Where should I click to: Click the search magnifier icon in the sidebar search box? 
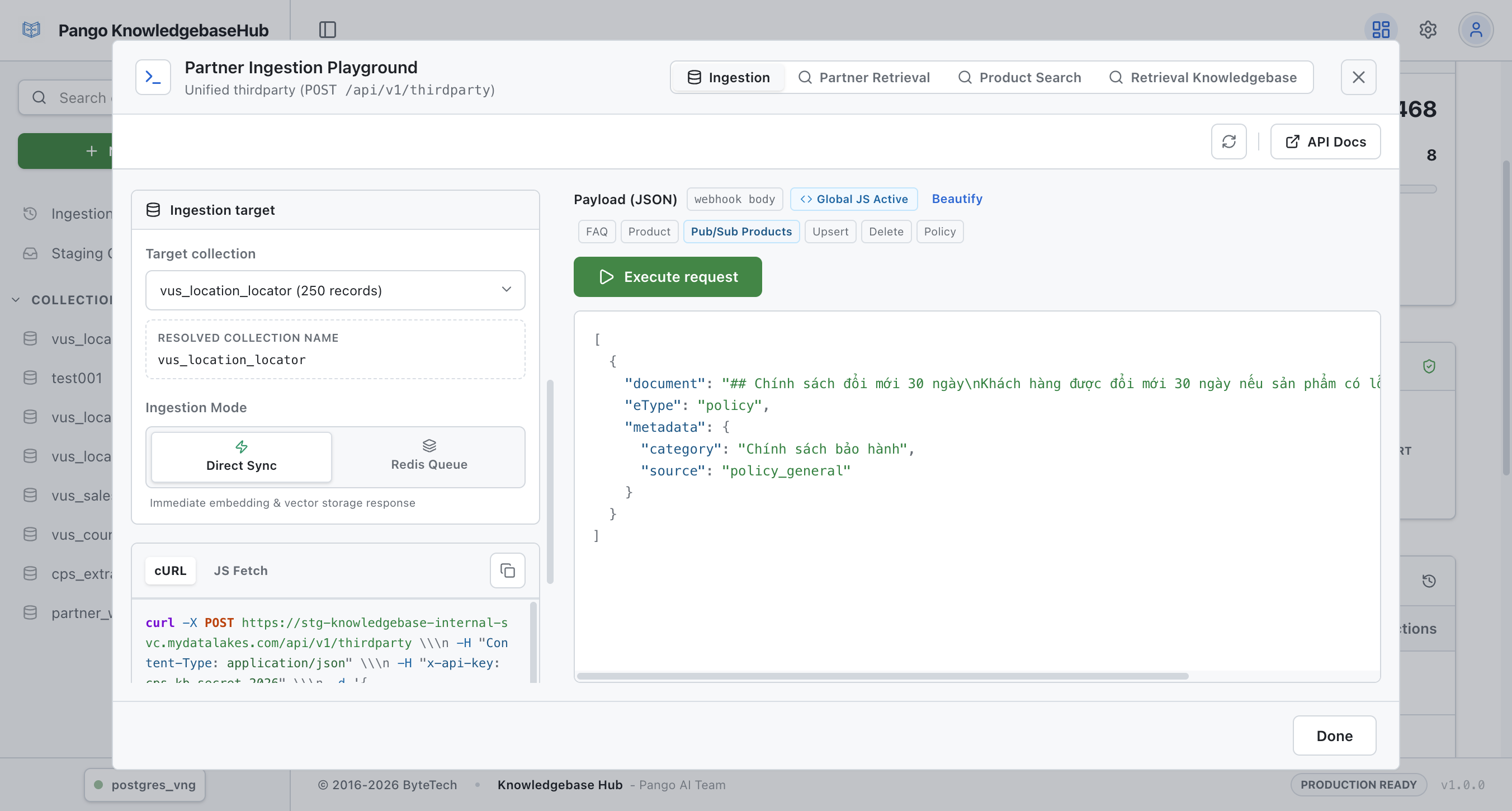pyautogui.click(x=39, y=97)
